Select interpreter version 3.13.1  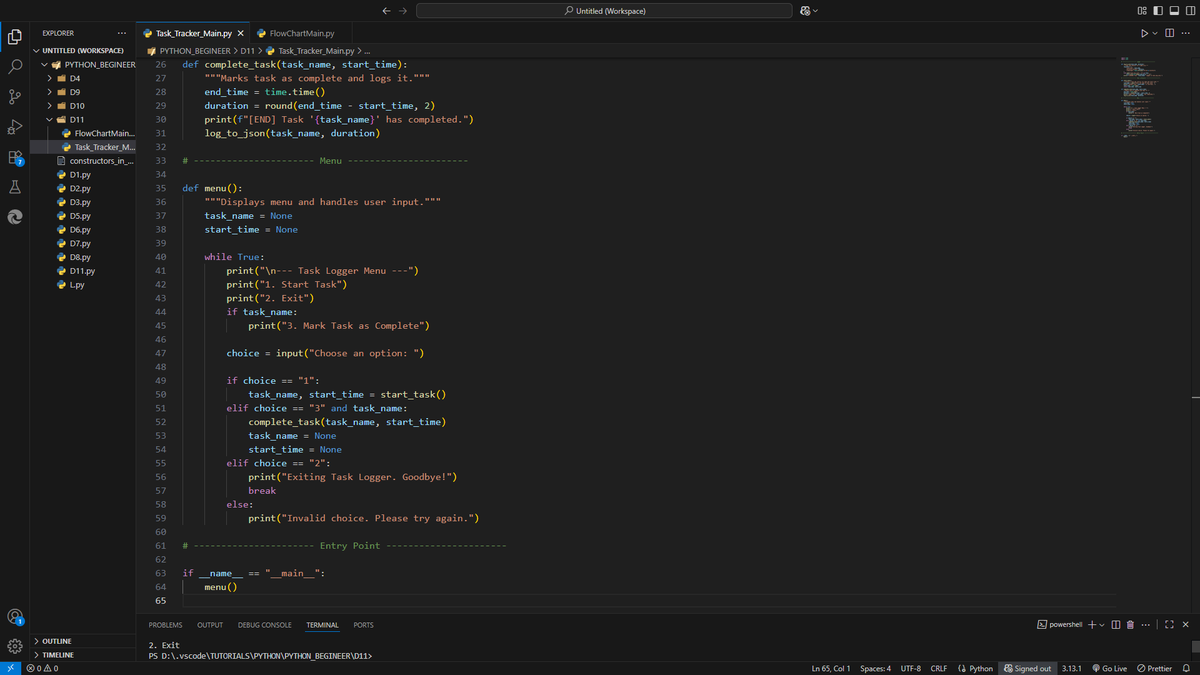[1071, 668]
